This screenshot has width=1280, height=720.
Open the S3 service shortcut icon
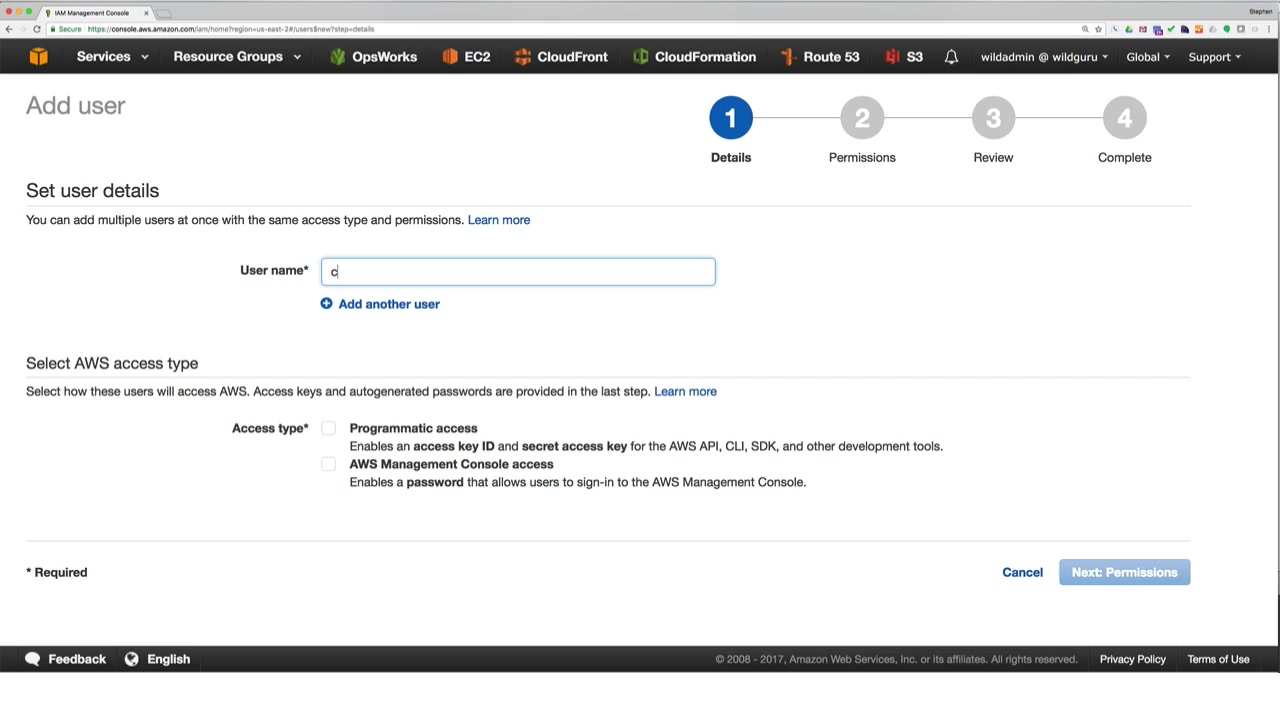[892, 57]
